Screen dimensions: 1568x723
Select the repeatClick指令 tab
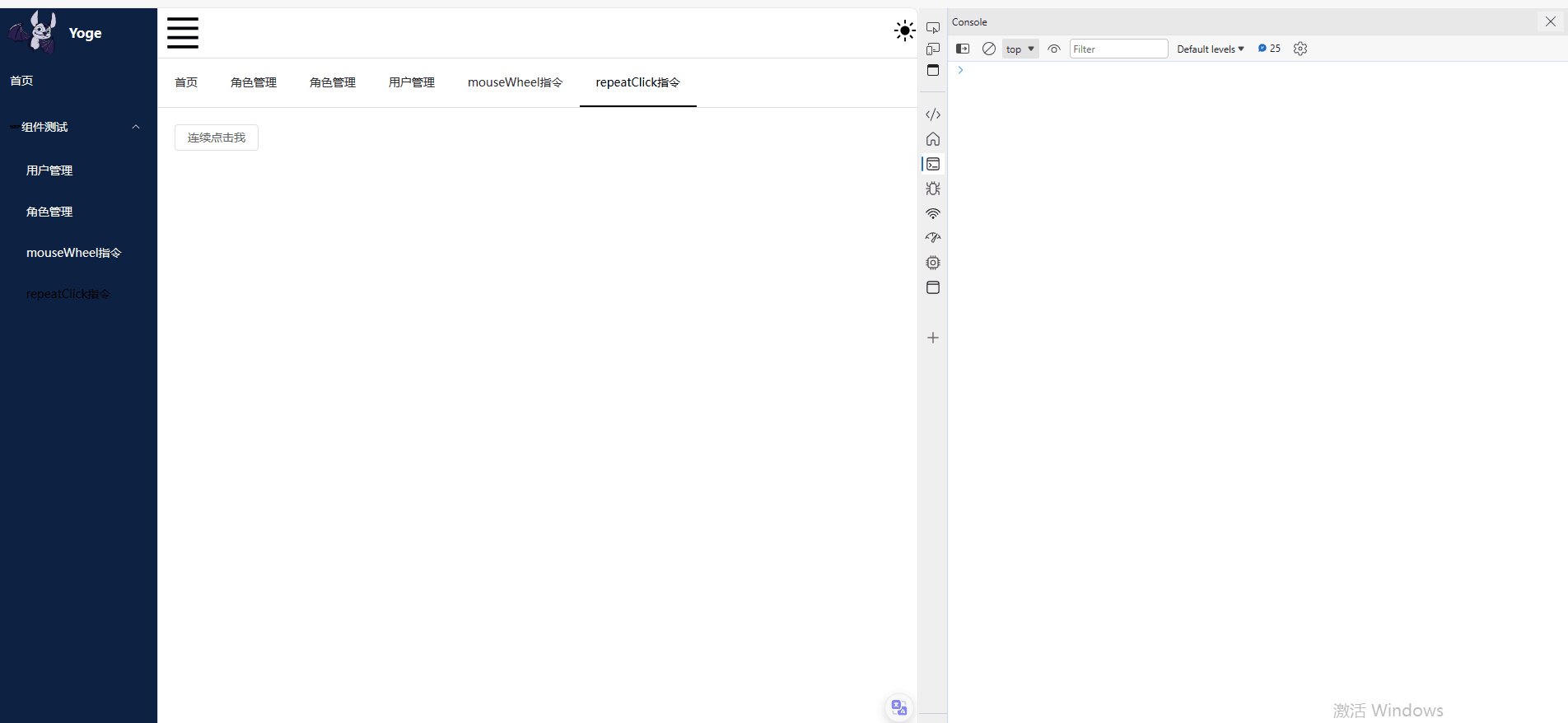638,82
